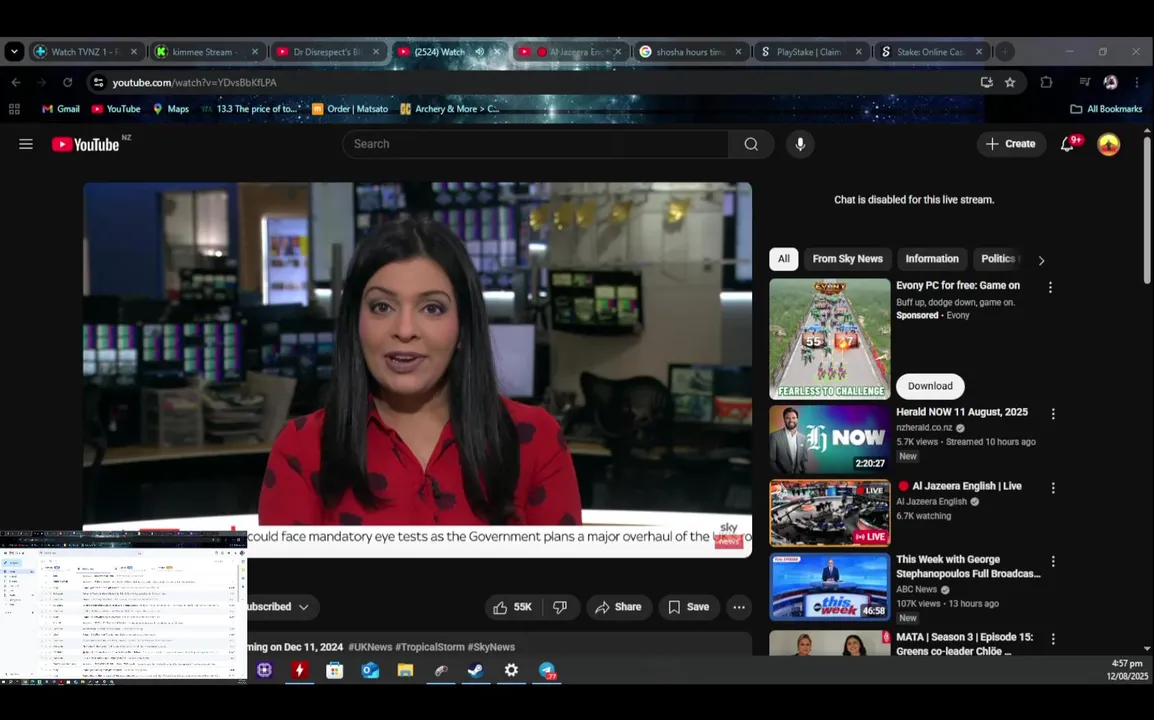The width and height of the screenshot is (1154, 720).
Task: Open site information icon in address bar
Action: tap(99, 82)
